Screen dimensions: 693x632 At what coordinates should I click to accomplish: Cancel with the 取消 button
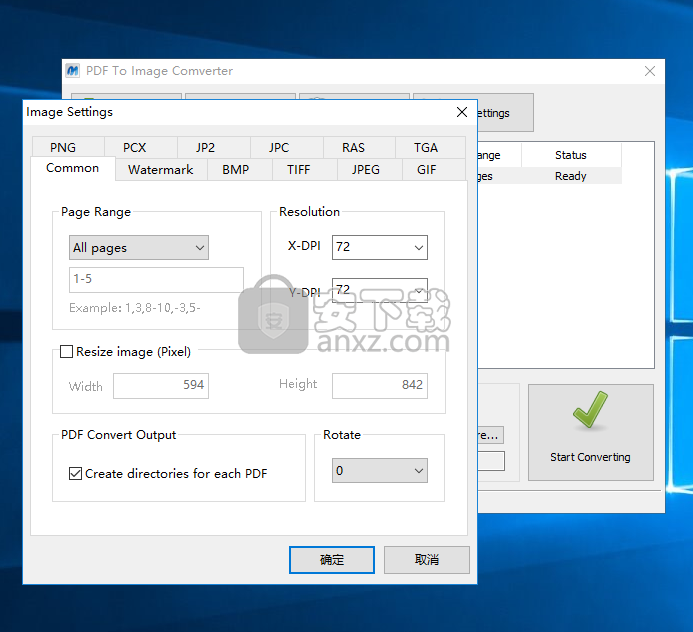(426, 560)
